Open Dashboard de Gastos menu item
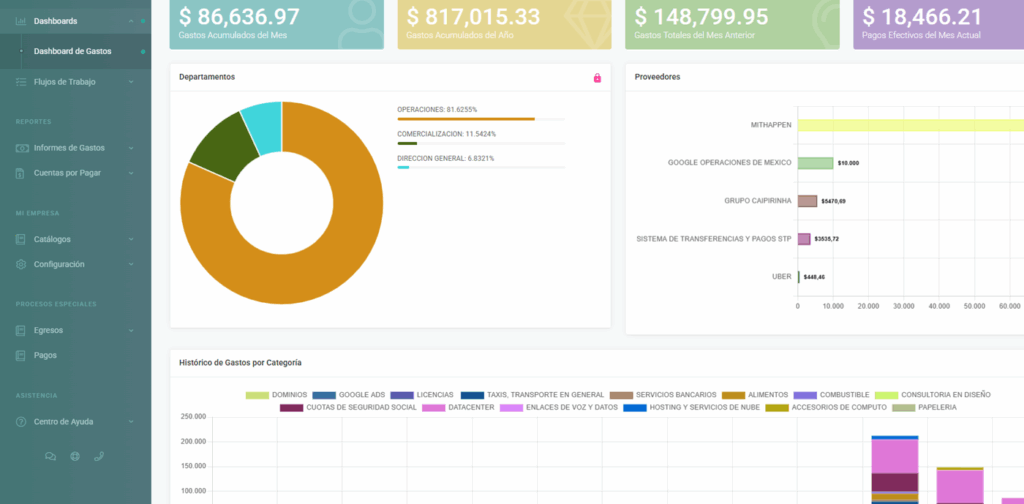Viewport: 1024px width, 504px height. [72, 51]
